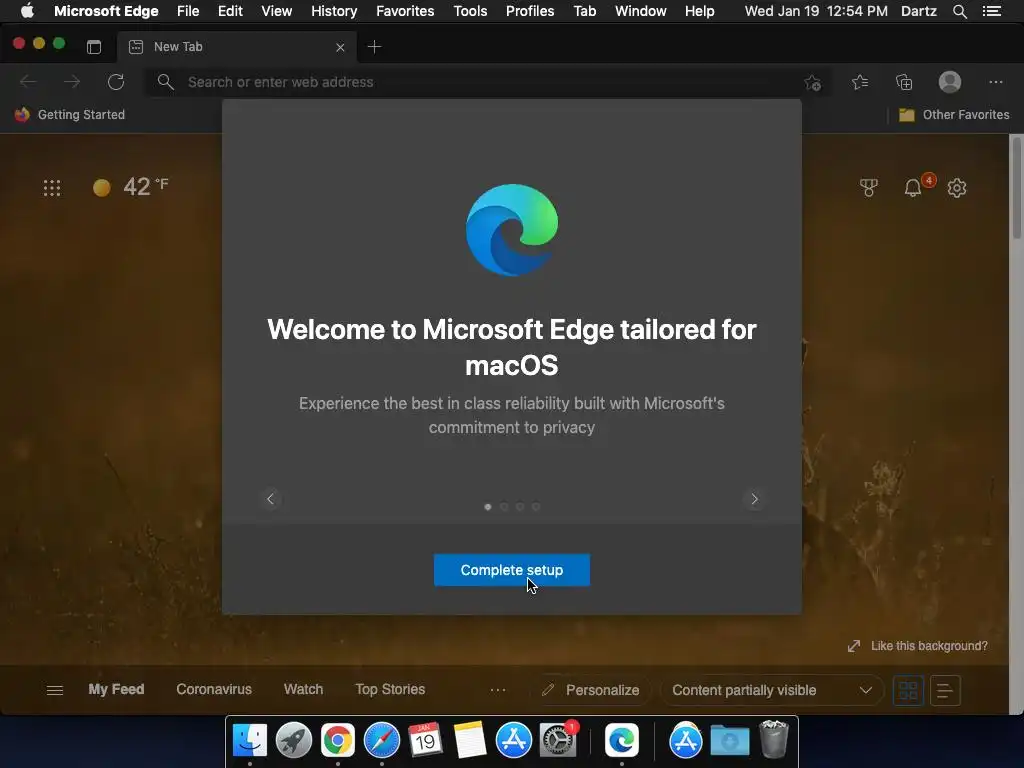Select the Coronavirus tab
The image size is (1024, 768).
[x=214, y=690]
